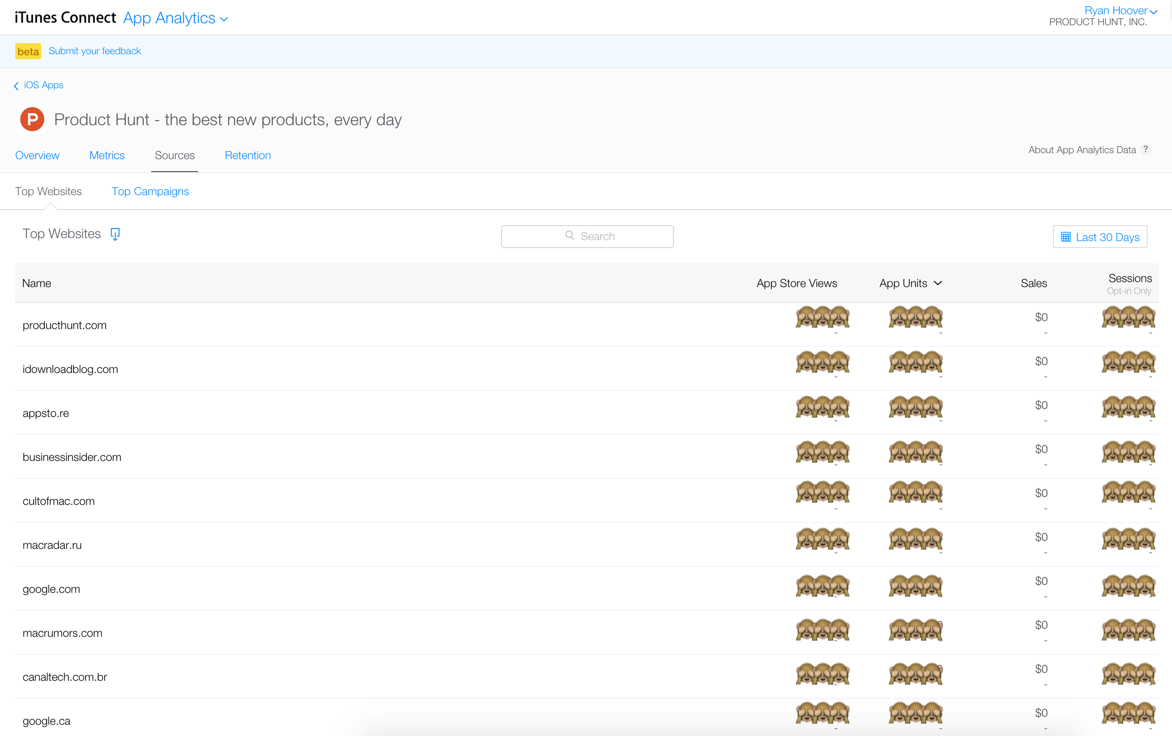Viewport: 1172px width, 736px height.
Task: Select the idownloadblog.com row name
Action: click(70, 369)
